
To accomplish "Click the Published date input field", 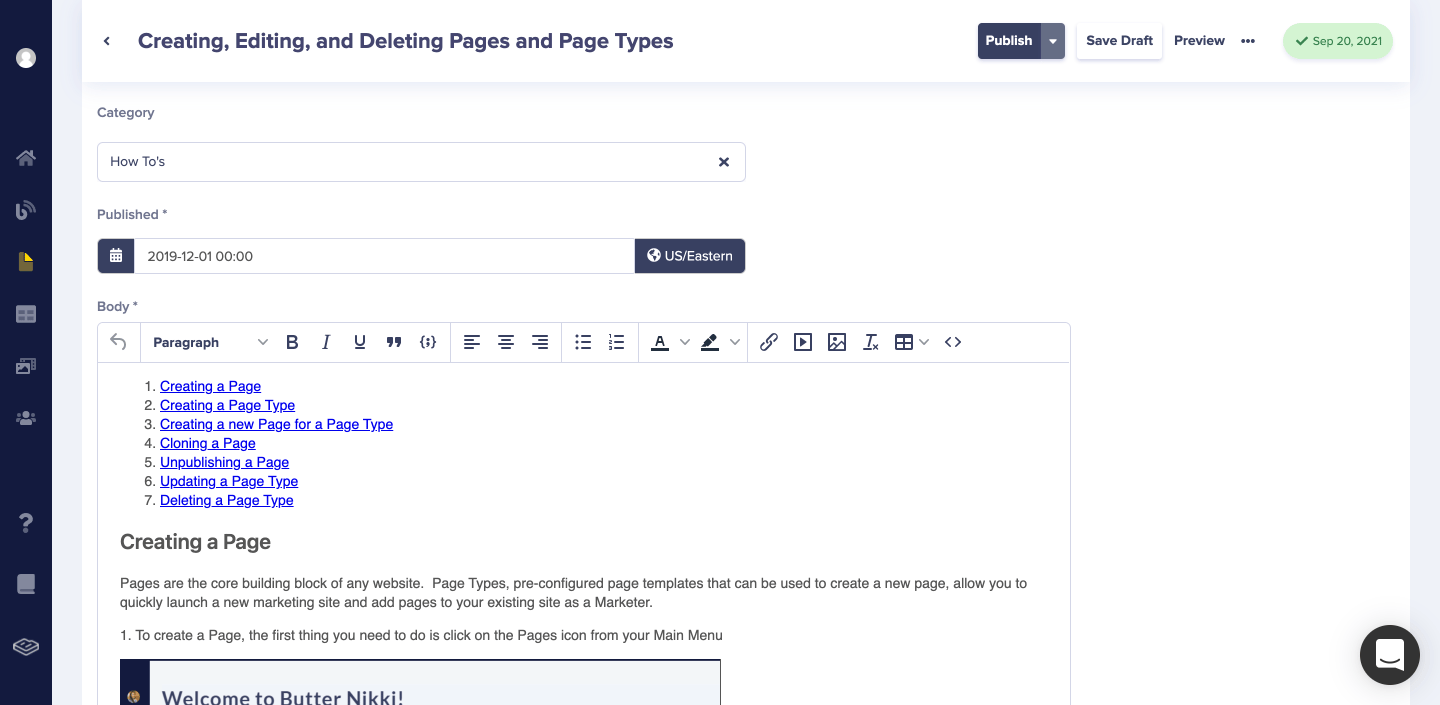I will pos(385,256).
